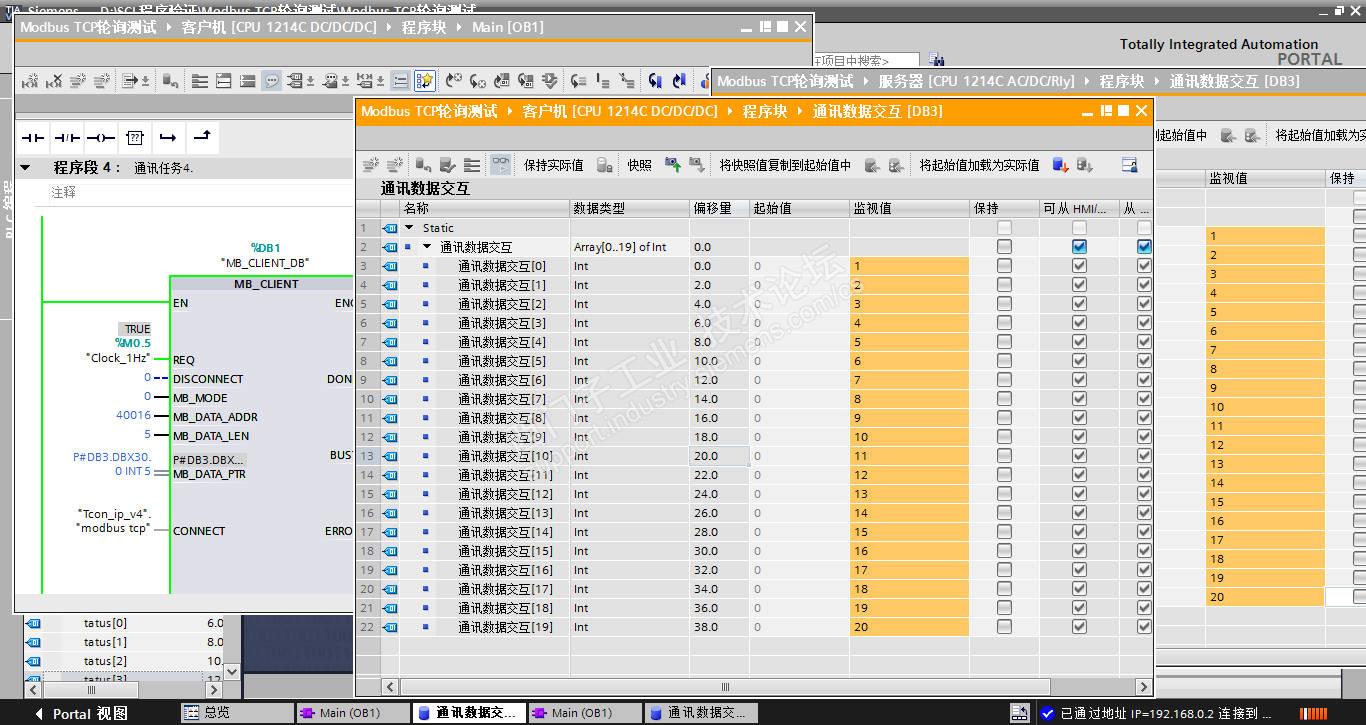Expand breadcrumb arrow before 程序块 in Main window
This screenshot has width=1366, height=725.
point(389,27)
